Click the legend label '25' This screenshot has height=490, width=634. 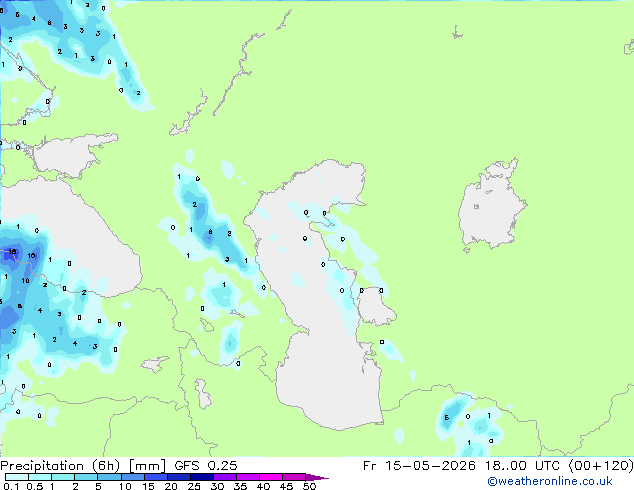[x=194, y=486]
